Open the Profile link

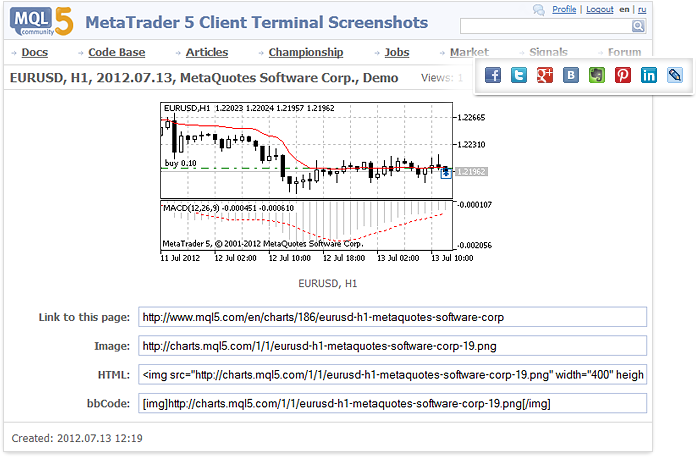(564, 9)
